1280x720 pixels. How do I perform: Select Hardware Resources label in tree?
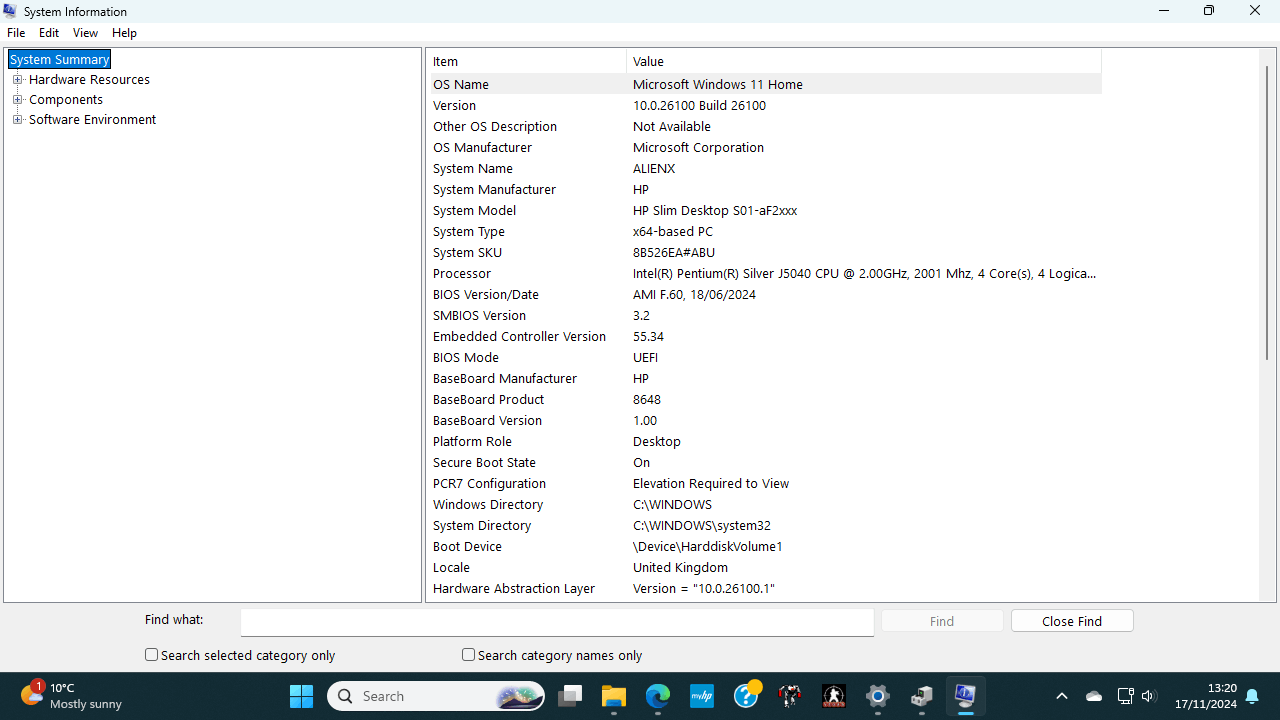[89, 80]
